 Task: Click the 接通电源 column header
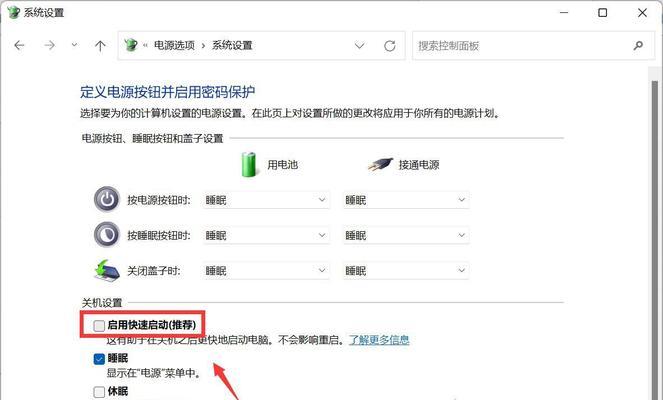click(x=419, y=164)
